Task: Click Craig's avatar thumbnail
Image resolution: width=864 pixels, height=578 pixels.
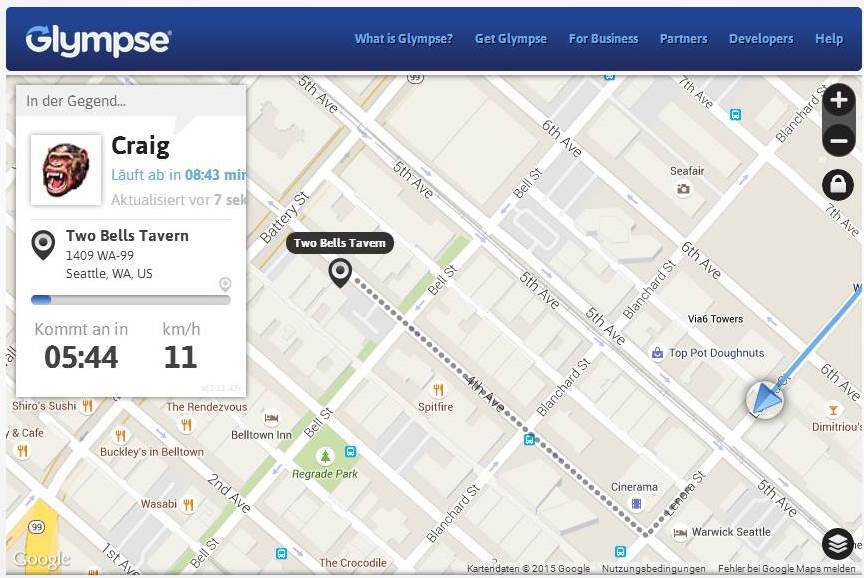Action: (x=66, y=170)
